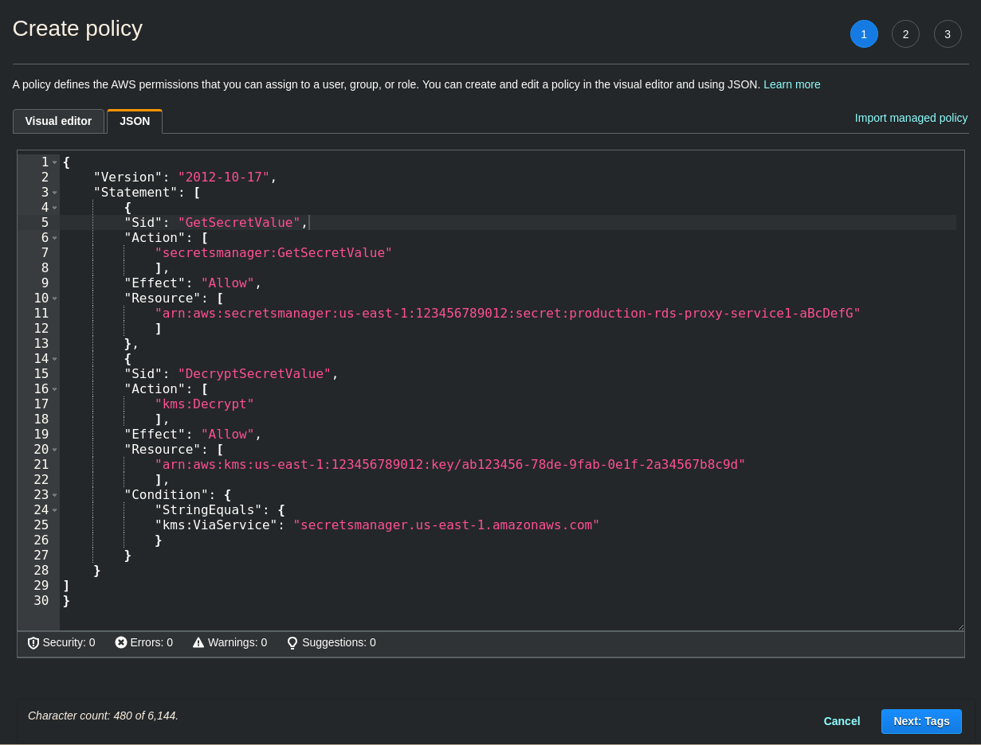This screenshot has height=745, width=981.
Task: Collapse the Condition block on line 23
Action: coord(53,494)
